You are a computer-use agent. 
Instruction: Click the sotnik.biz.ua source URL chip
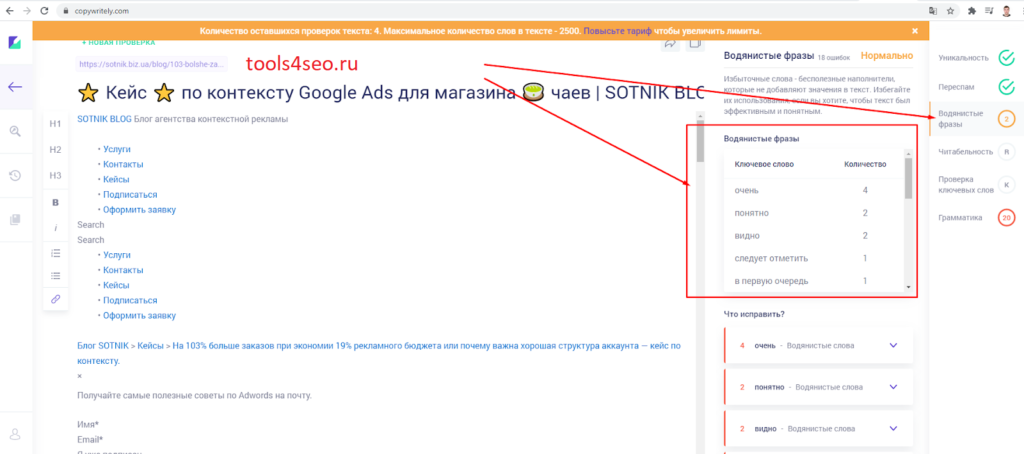[x=152, y=64]
